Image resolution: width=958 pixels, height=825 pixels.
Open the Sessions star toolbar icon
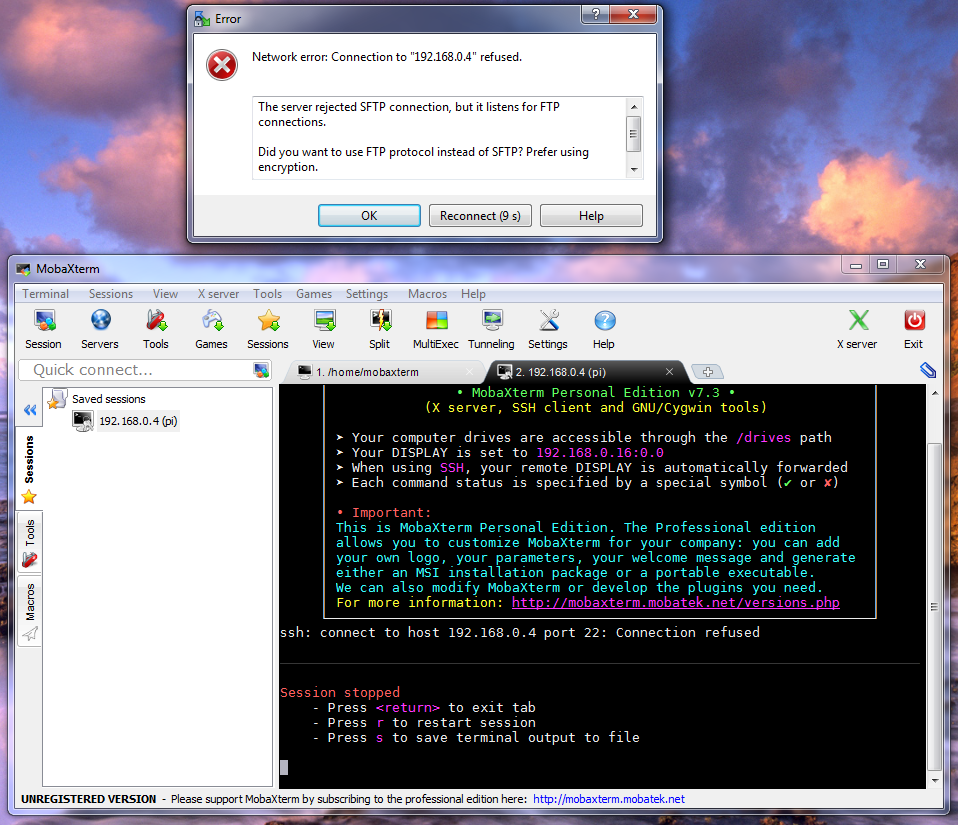(x=268, y=329)
